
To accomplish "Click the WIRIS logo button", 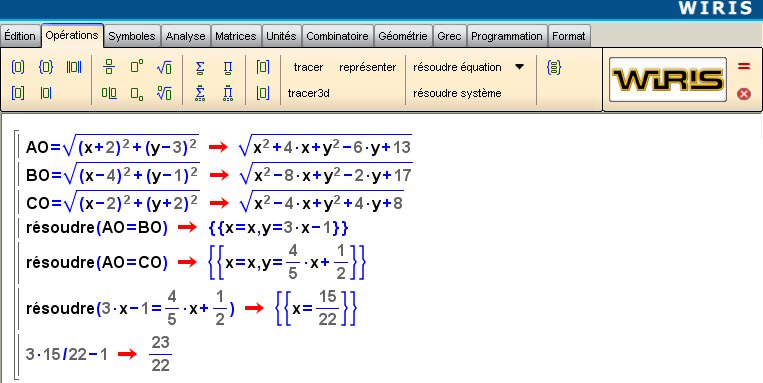I will pyautogui.click(x=668, y=79).
